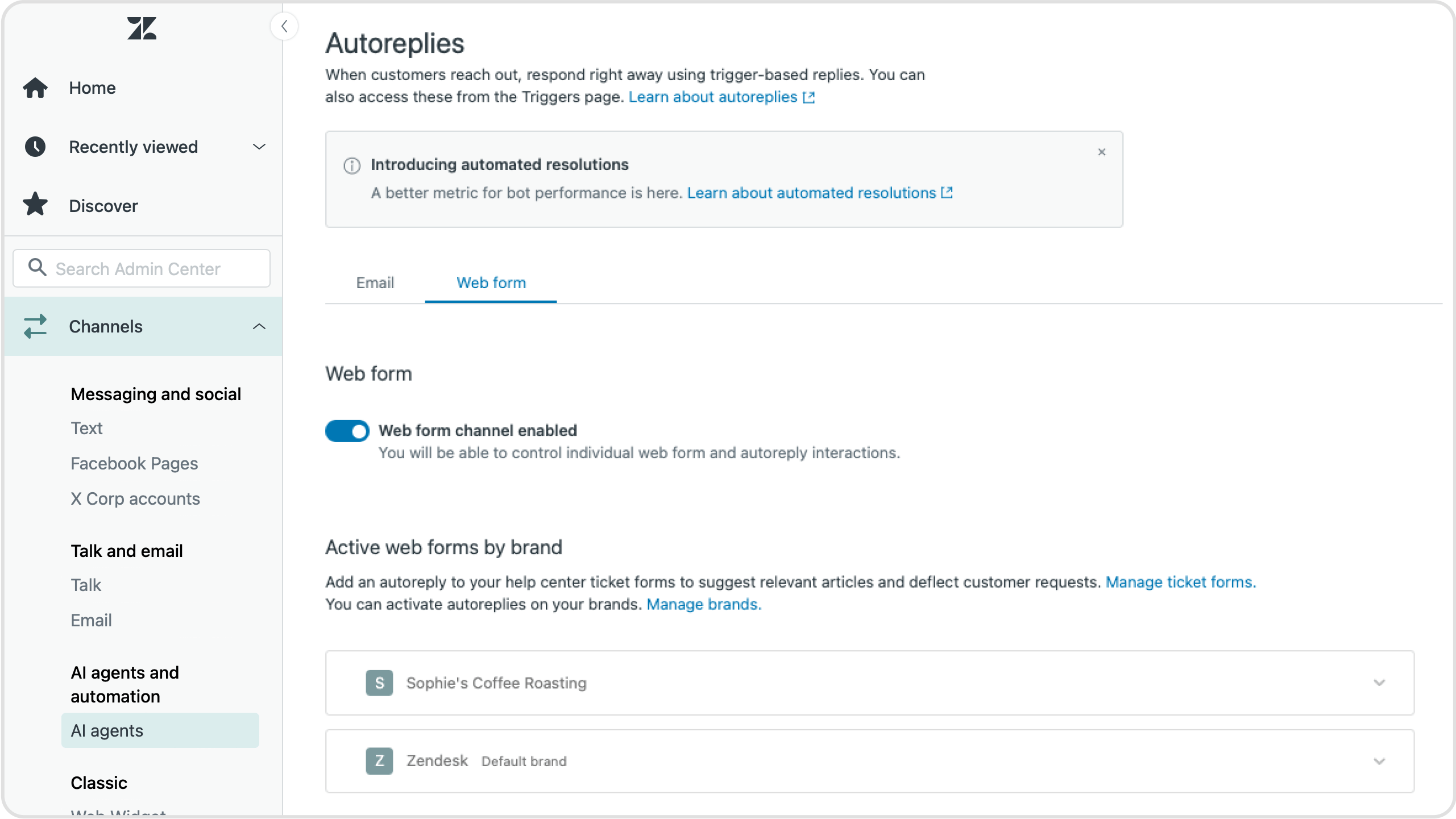Click the AI agents and automation heading
Screen dimensions: 1456x819
125,685
